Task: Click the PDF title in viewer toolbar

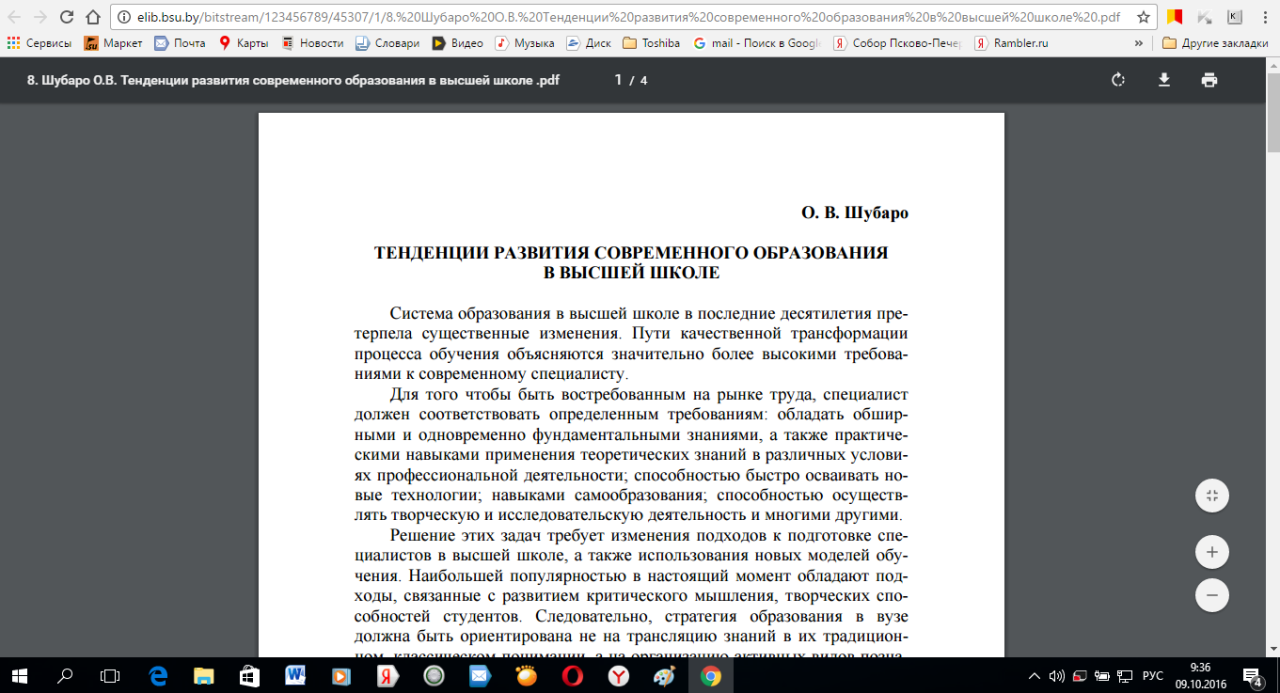Action: (292, 80)
